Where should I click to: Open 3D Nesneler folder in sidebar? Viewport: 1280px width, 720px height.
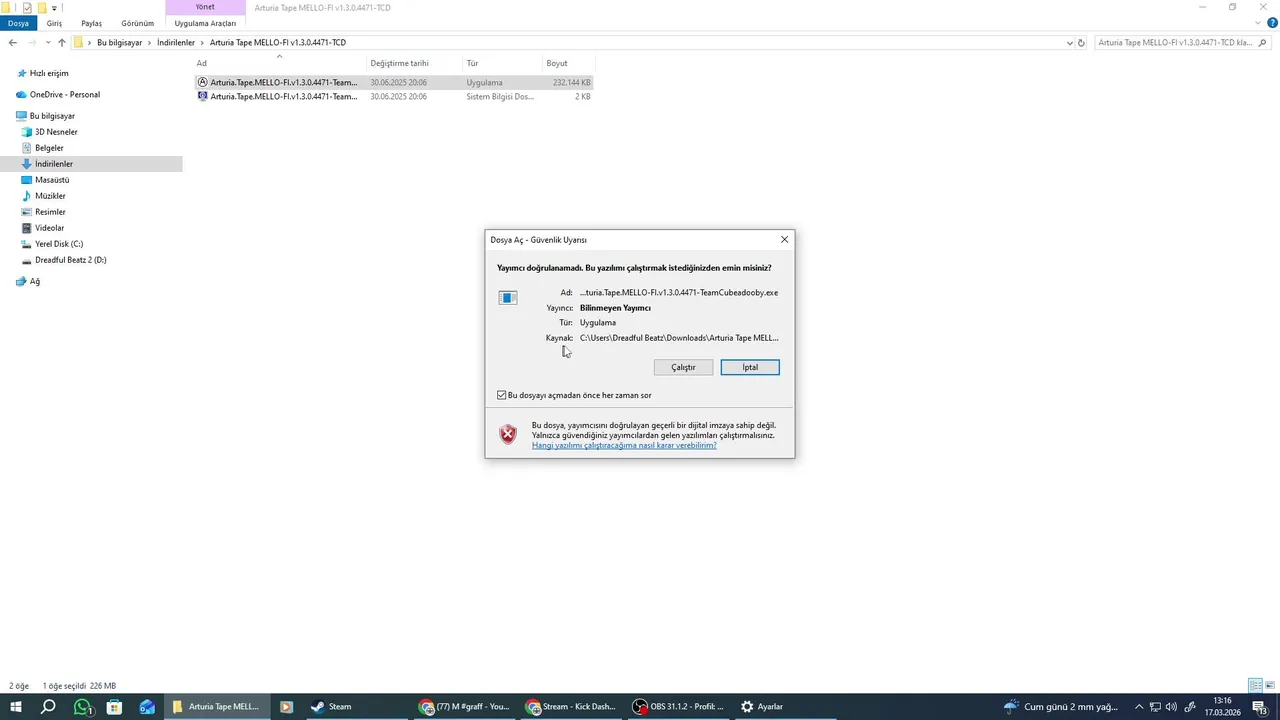click(x=56, y=132)
